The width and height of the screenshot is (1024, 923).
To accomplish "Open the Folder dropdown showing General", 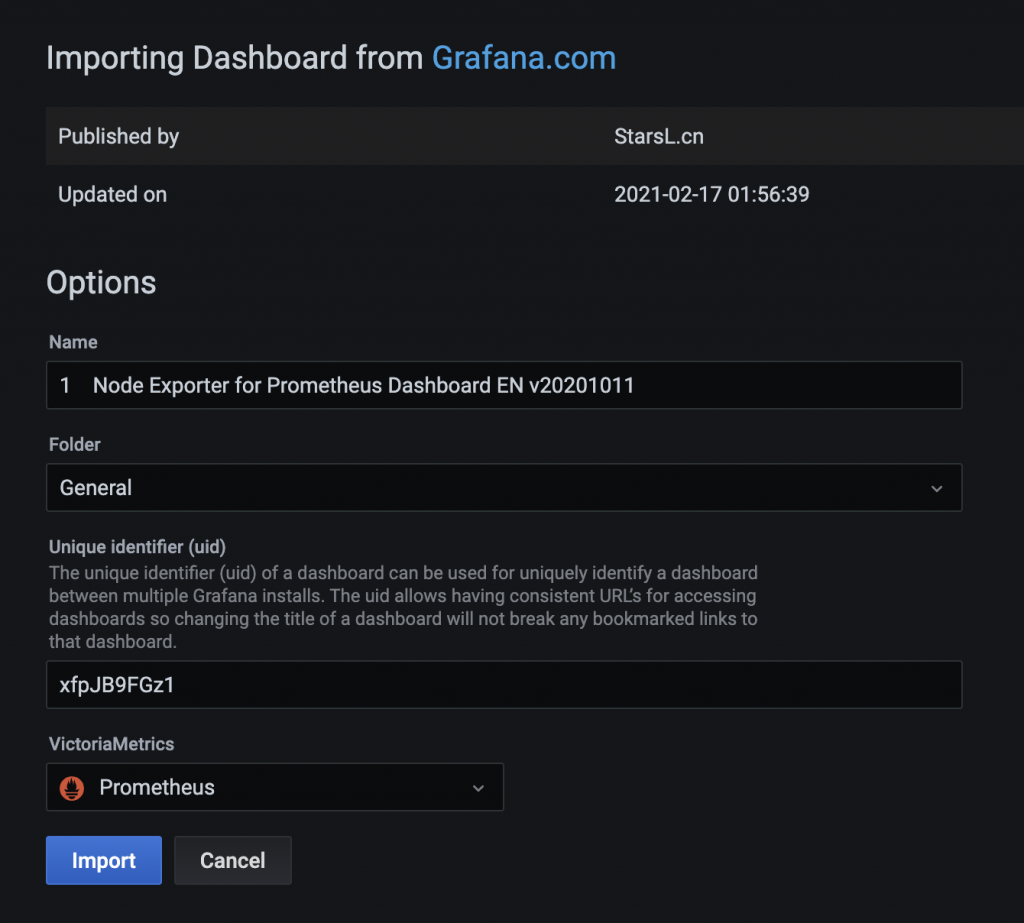I will point(490,488).
